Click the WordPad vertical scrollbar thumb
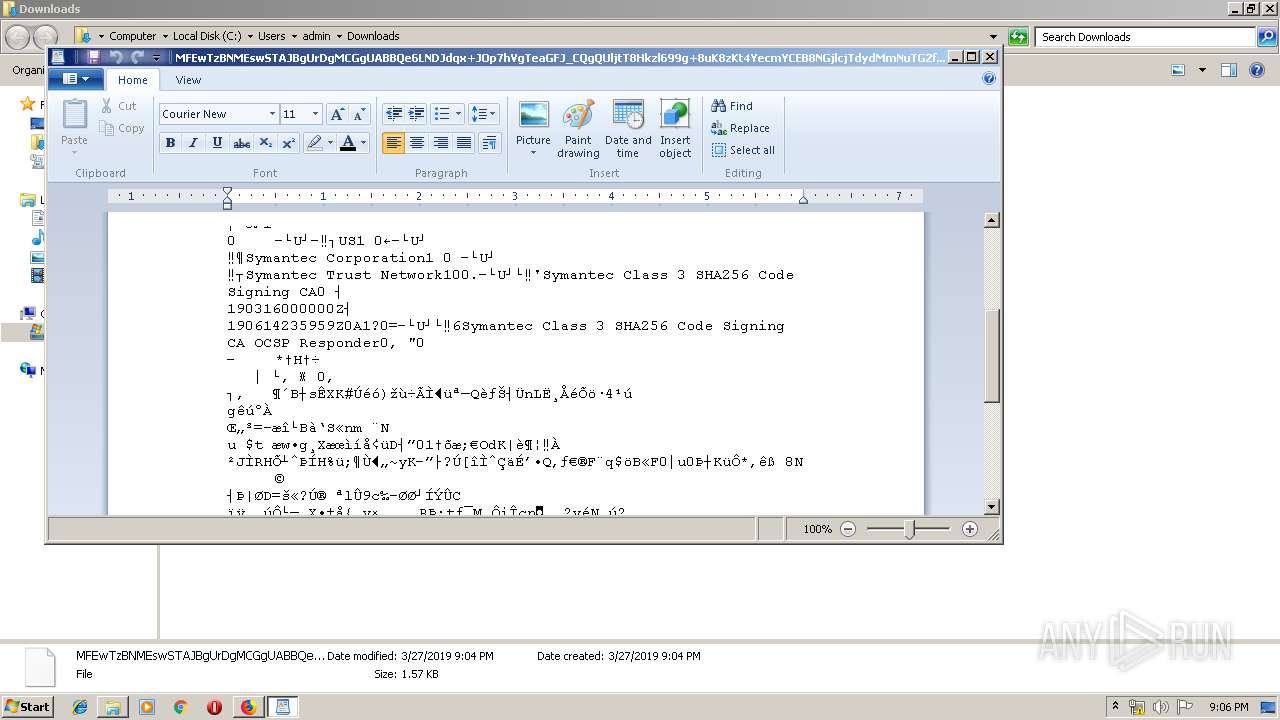 [x=992, y=356]
